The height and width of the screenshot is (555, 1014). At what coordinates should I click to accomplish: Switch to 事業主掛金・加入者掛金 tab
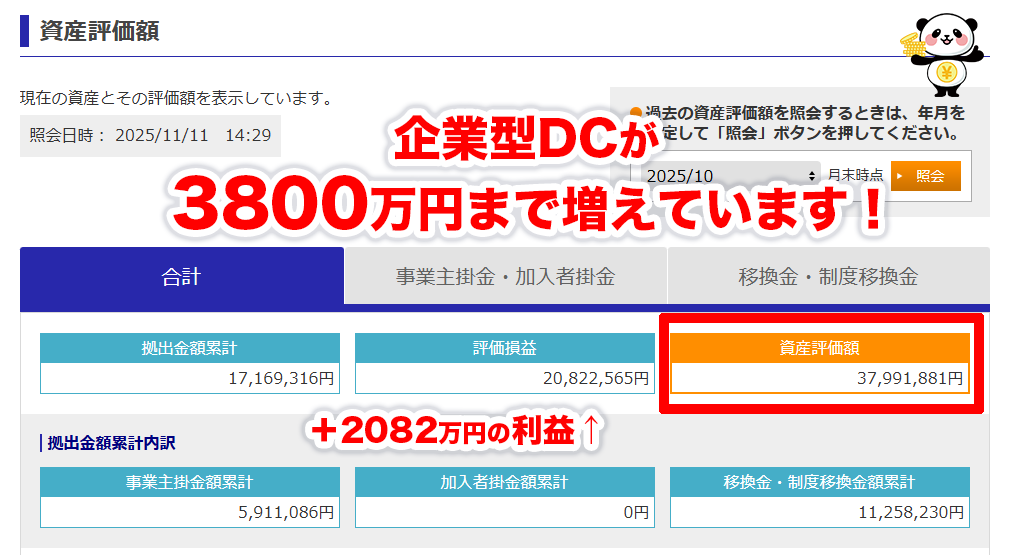506,276
